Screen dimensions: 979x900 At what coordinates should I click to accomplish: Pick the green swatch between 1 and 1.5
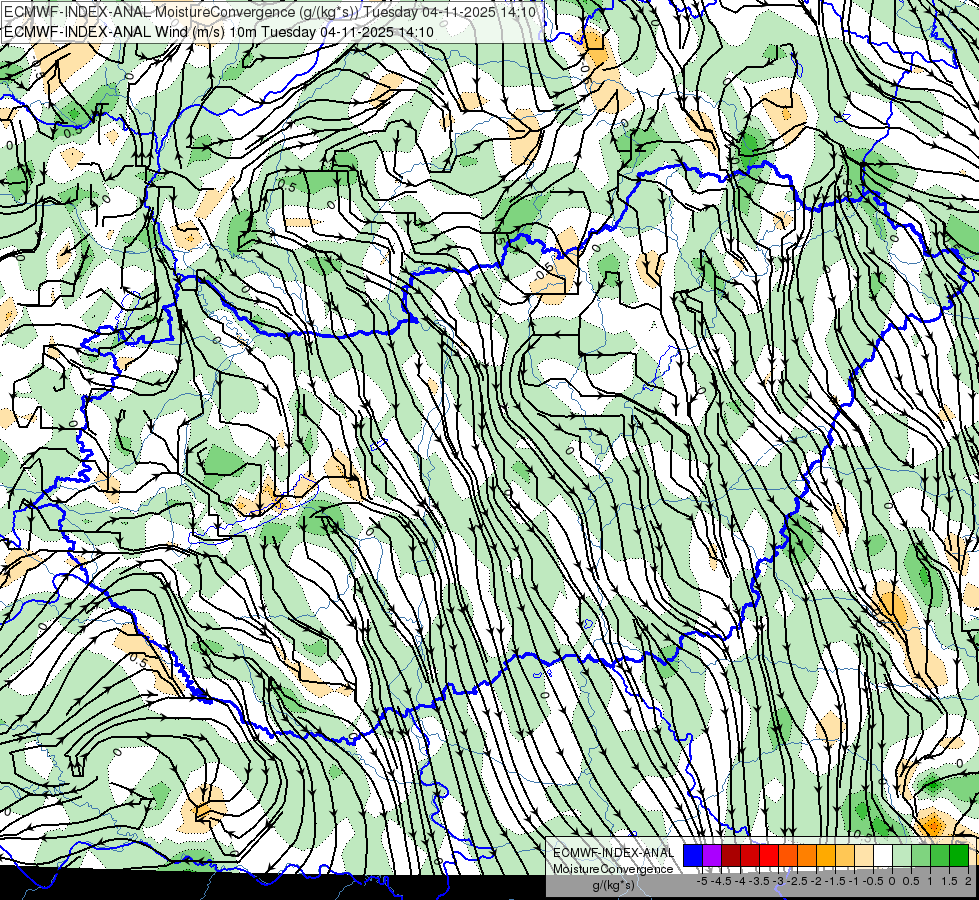point(940,855)
